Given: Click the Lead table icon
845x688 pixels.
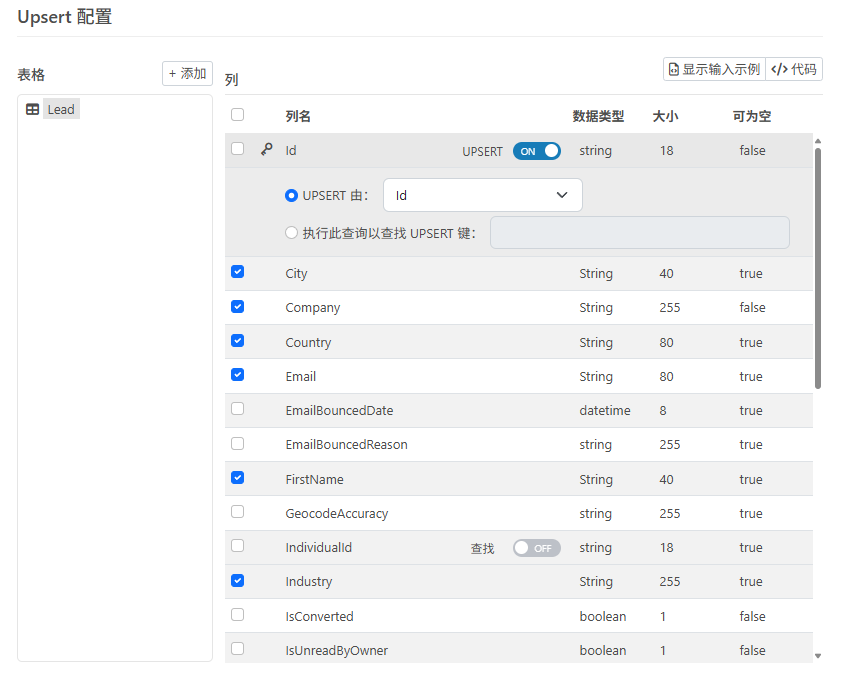Looking at the screenshot, I should pyautogui.click(x=33, y=110).
